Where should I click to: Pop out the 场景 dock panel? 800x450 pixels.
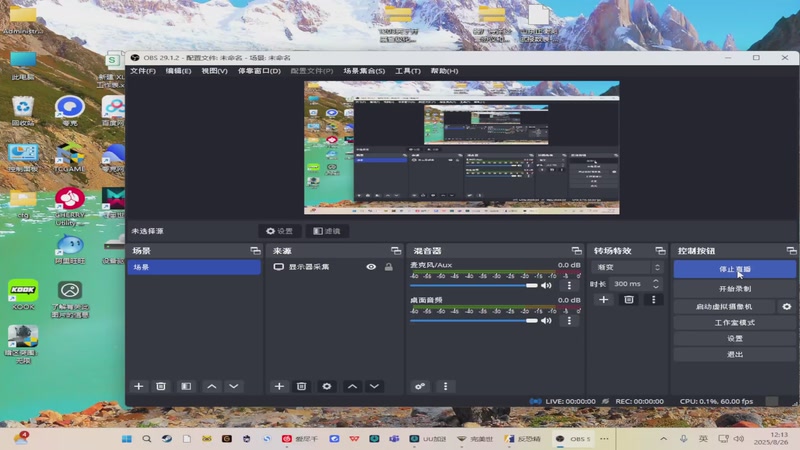255,251
